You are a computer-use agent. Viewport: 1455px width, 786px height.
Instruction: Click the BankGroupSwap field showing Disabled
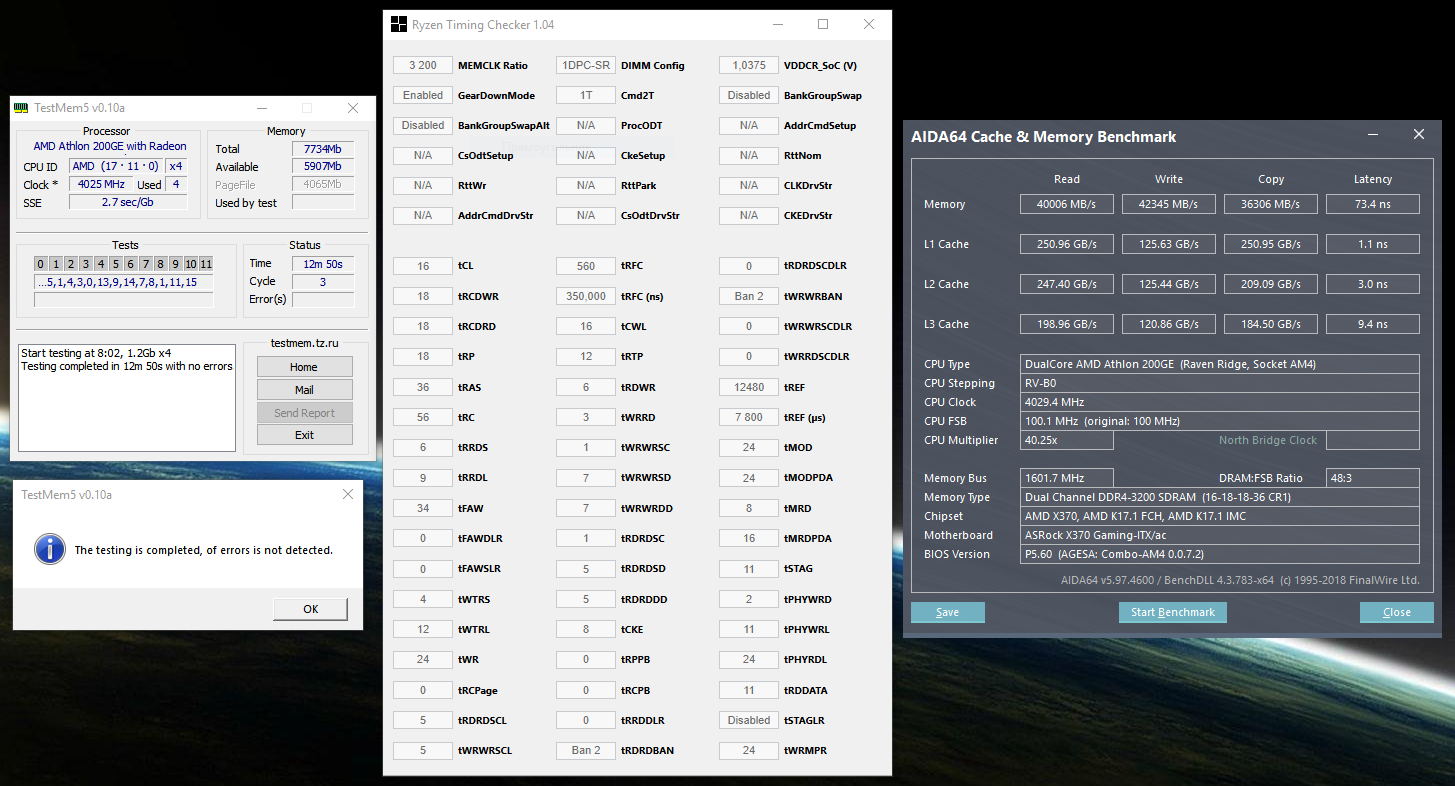pyautogui.click(x=749, y=95)
